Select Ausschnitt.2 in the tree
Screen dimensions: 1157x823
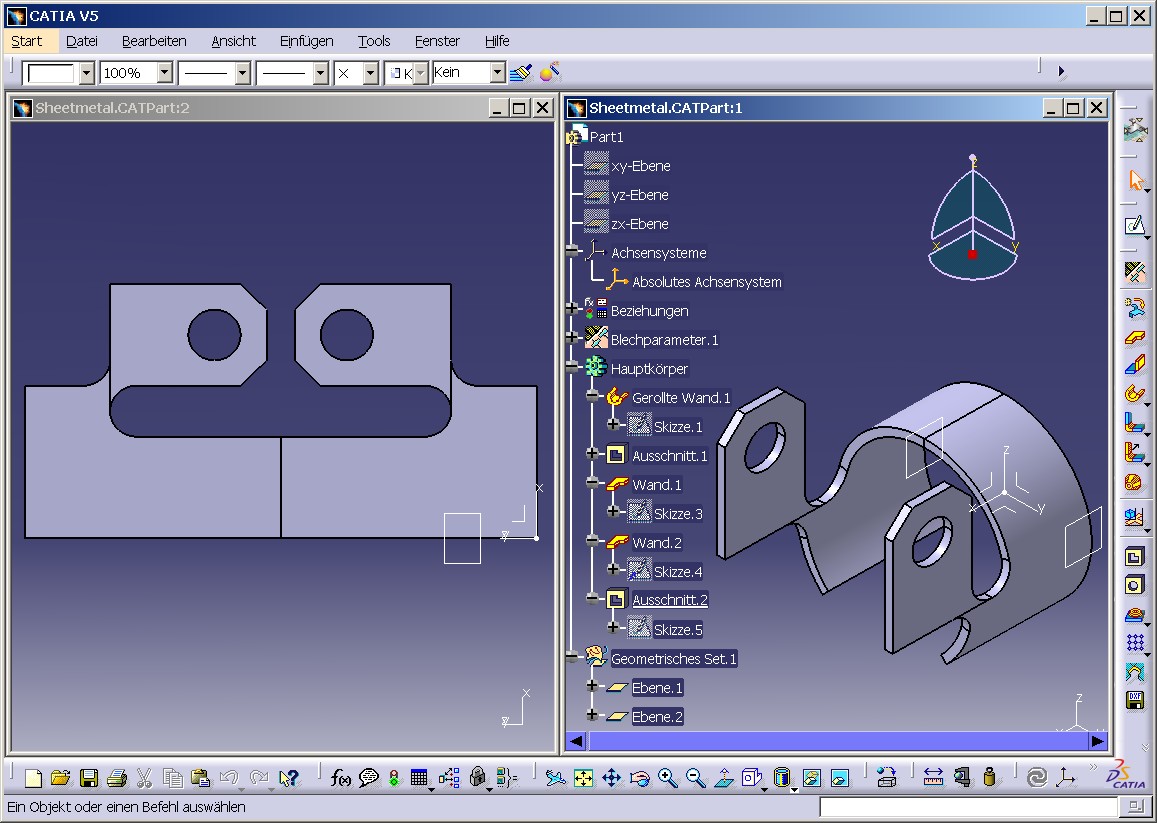(670, 600)
